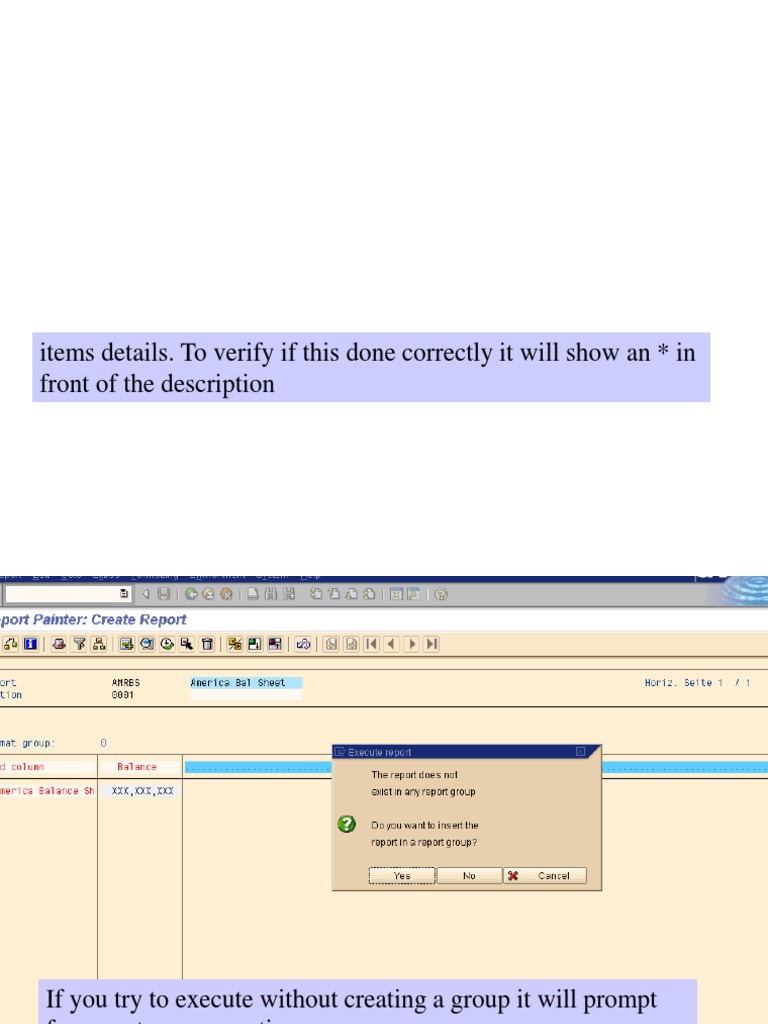Click the empty field below America Bal Sheet

246,695
